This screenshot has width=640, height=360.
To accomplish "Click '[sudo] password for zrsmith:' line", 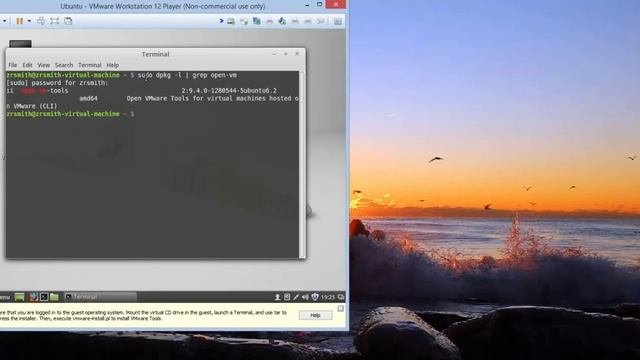I will pos(58,83).
